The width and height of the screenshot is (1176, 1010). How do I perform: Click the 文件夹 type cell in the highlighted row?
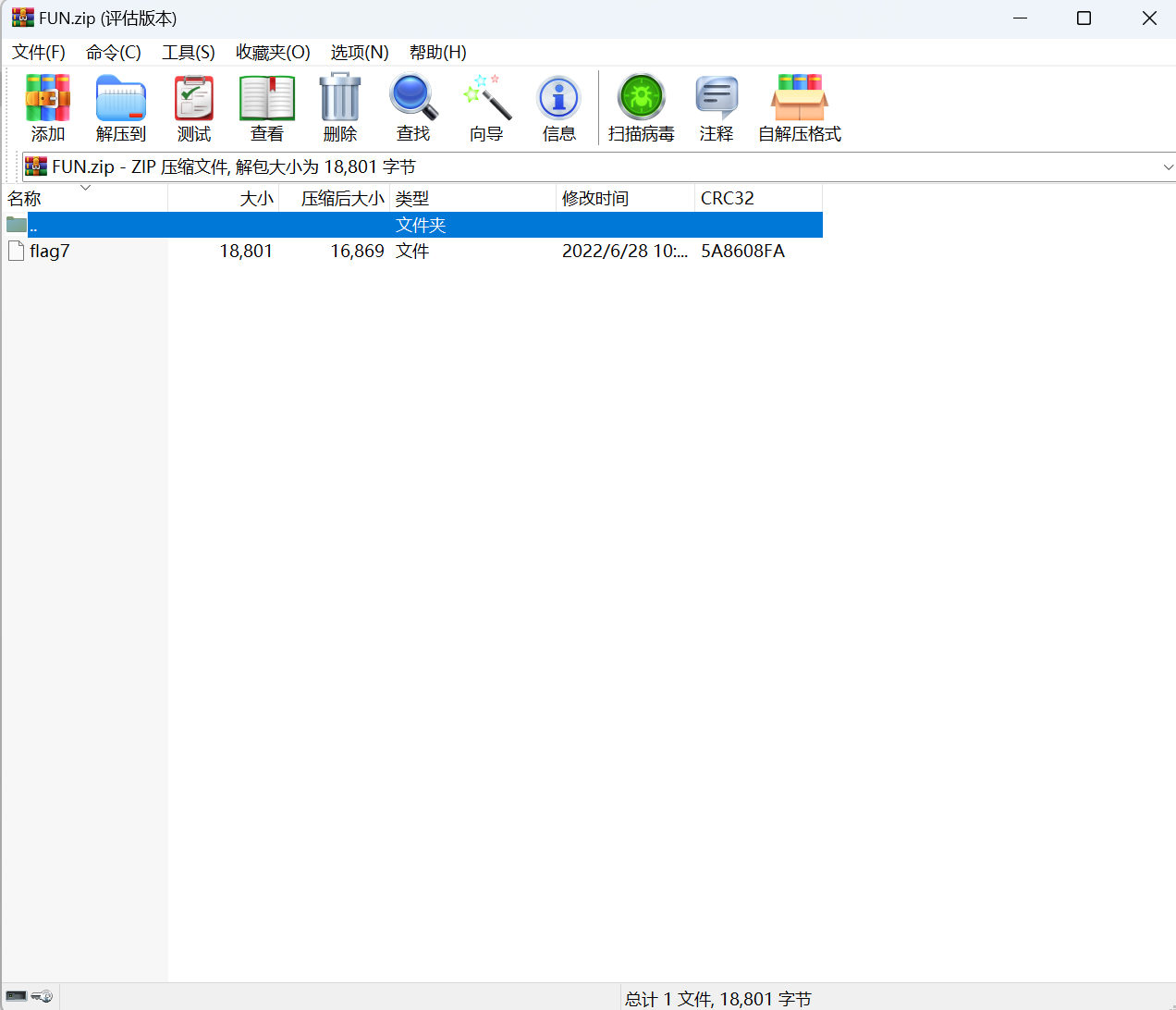(x=421, y=225)
